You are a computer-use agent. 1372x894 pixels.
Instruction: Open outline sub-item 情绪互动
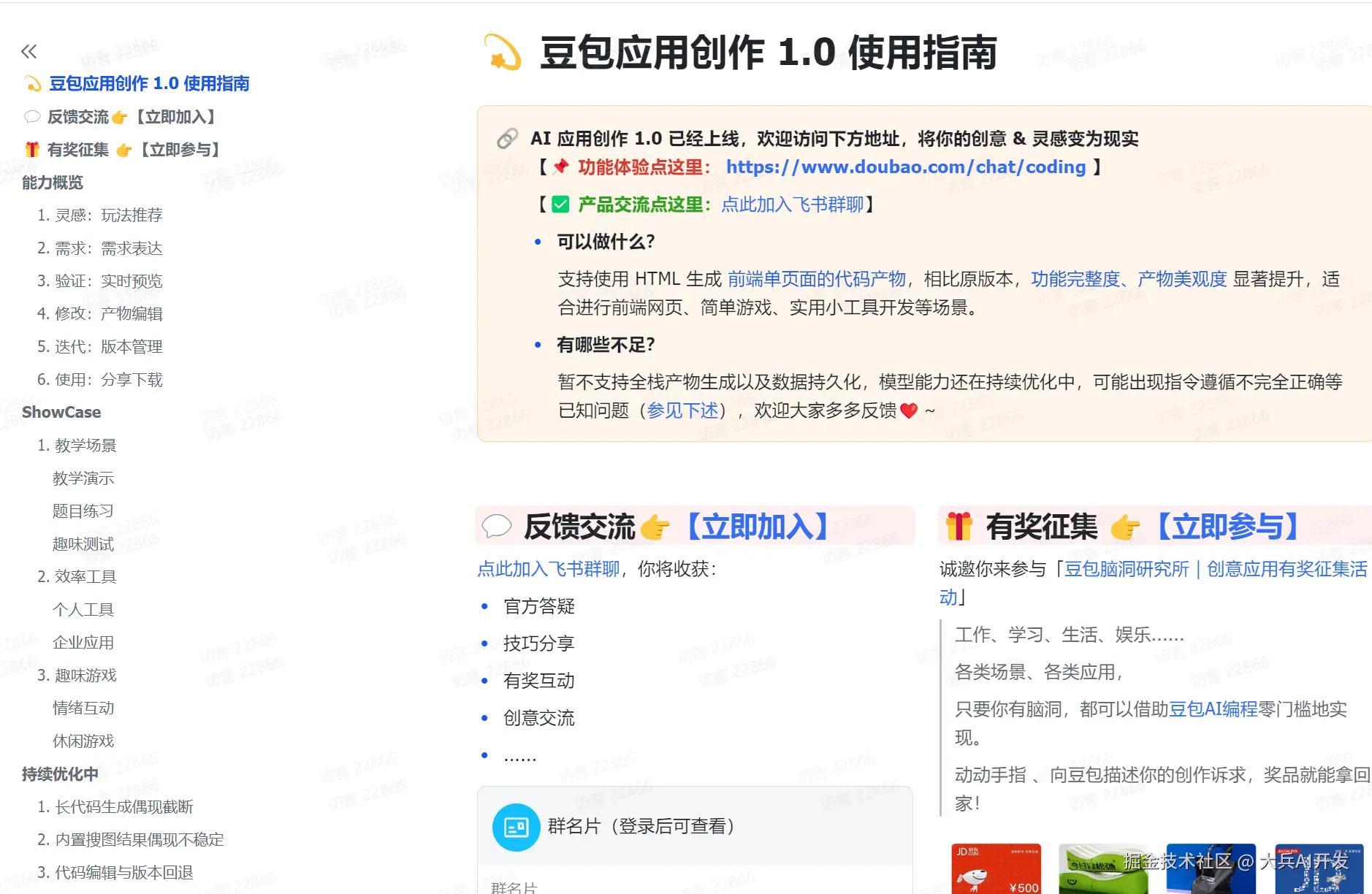83,708
